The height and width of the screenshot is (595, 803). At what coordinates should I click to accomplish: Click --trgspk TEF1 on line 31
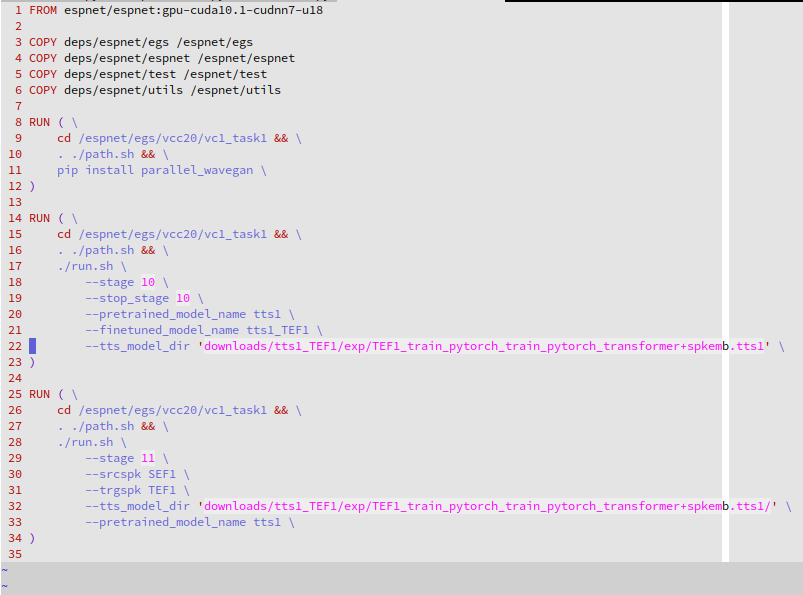click(131, 490)
